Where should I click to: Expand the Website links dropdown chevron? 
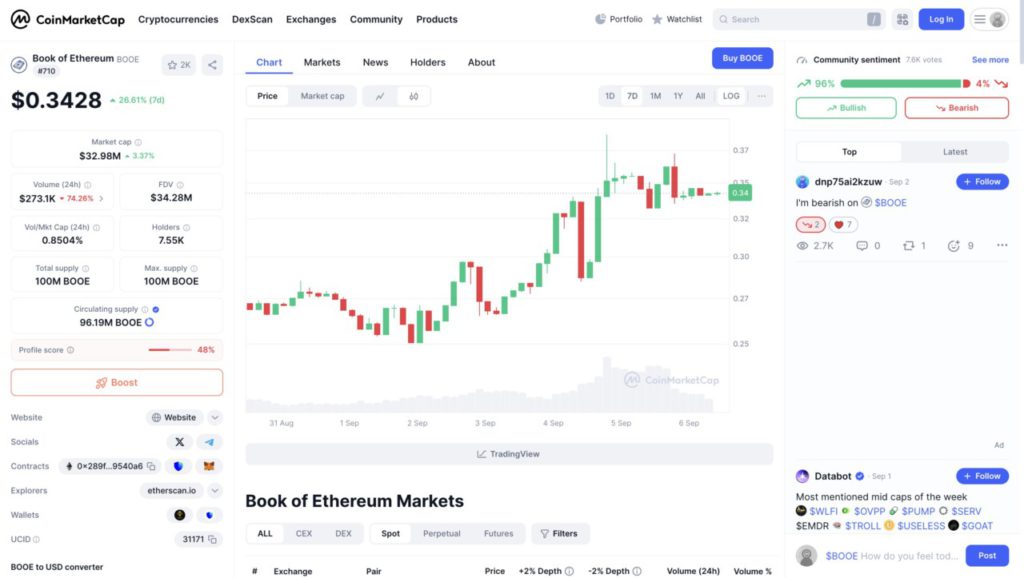[215, 418]
